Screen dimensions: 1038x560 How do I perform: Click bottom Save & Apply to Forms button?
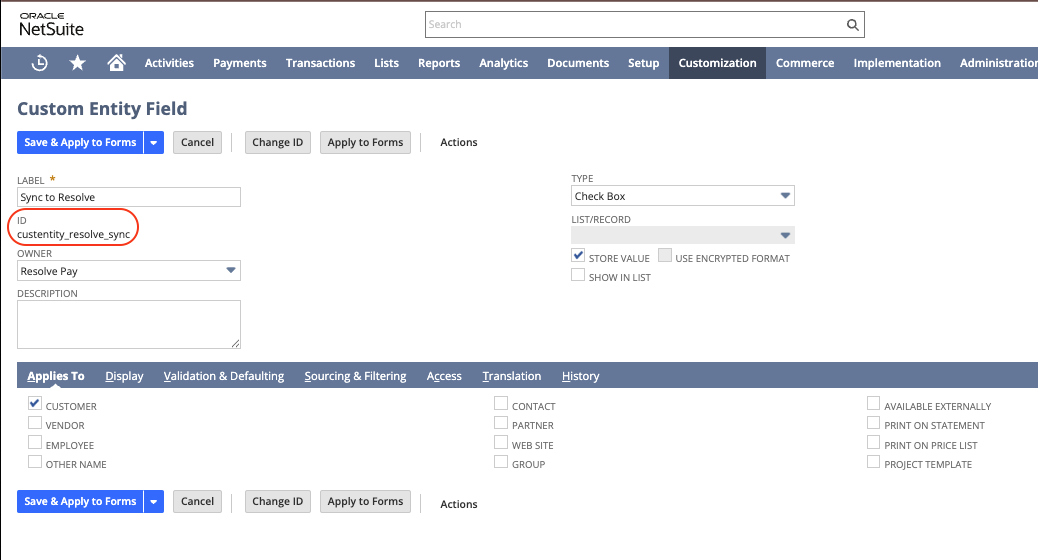(x=80, y=502)
